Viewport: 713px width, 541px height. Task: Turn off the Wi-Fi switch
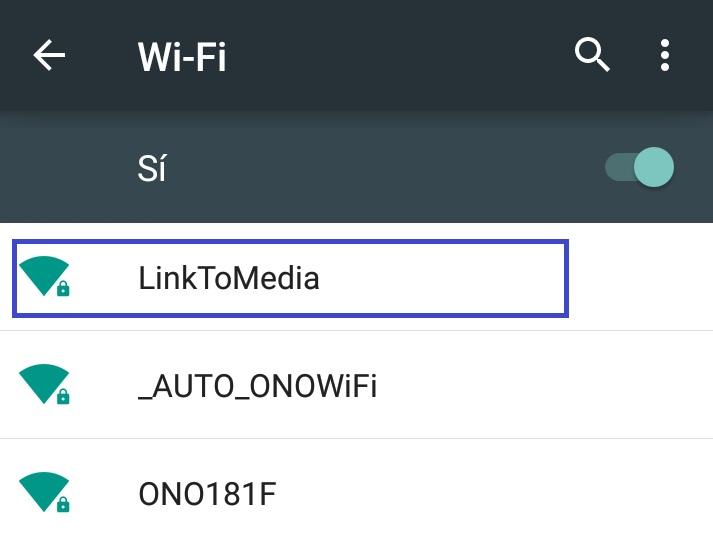click(640, 167)
